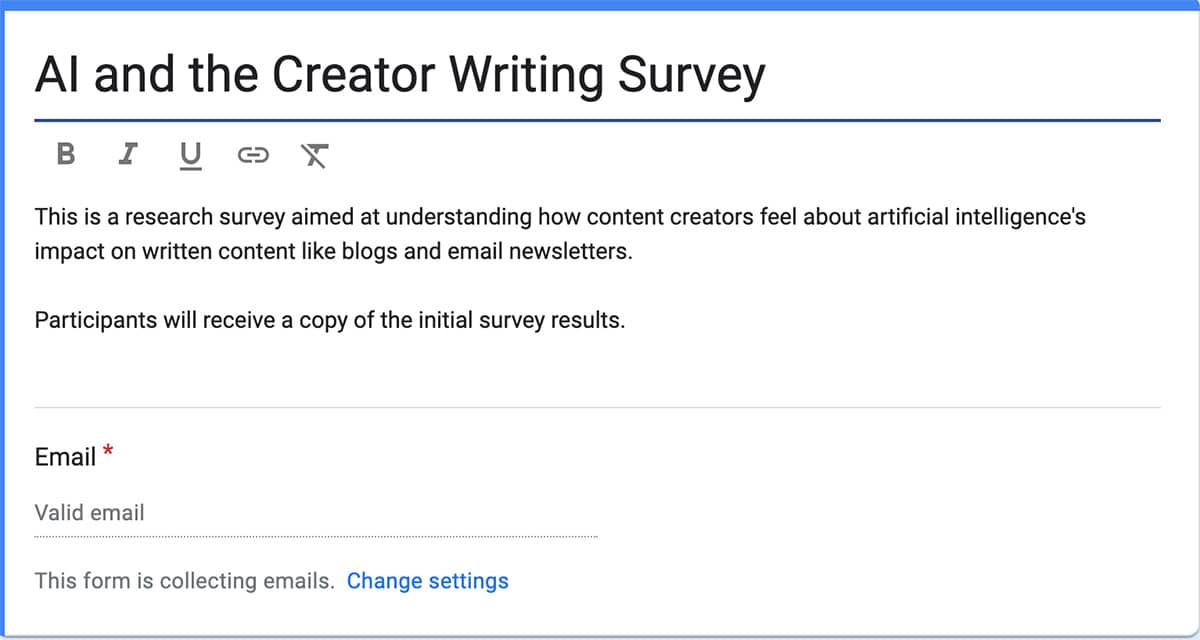1200x640 pixels.
Task: Open the 'Change settings' link
Action: (x=427, y=581)
